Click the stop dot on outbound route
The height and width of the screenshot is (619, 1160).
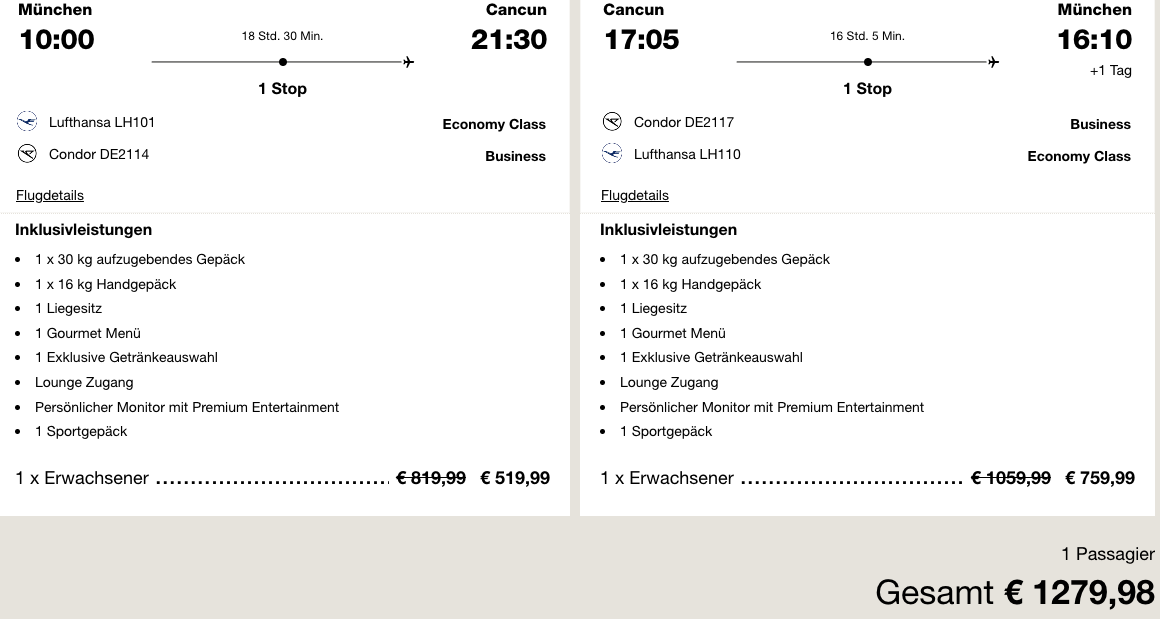(x=283, y=62)
